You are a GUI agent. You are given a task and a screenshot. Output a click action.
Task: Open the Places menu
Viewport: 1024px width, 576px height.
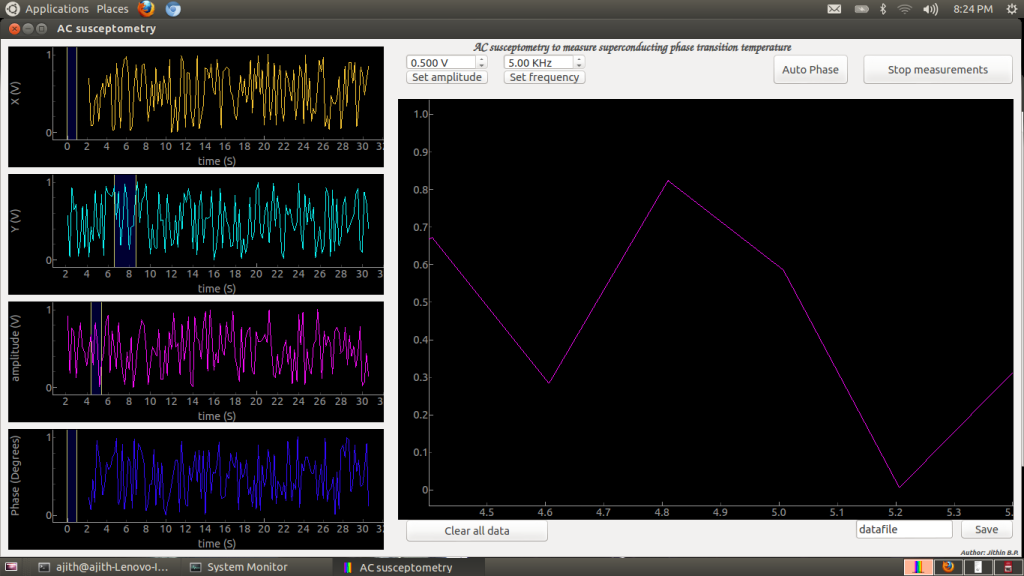(112, 9)
